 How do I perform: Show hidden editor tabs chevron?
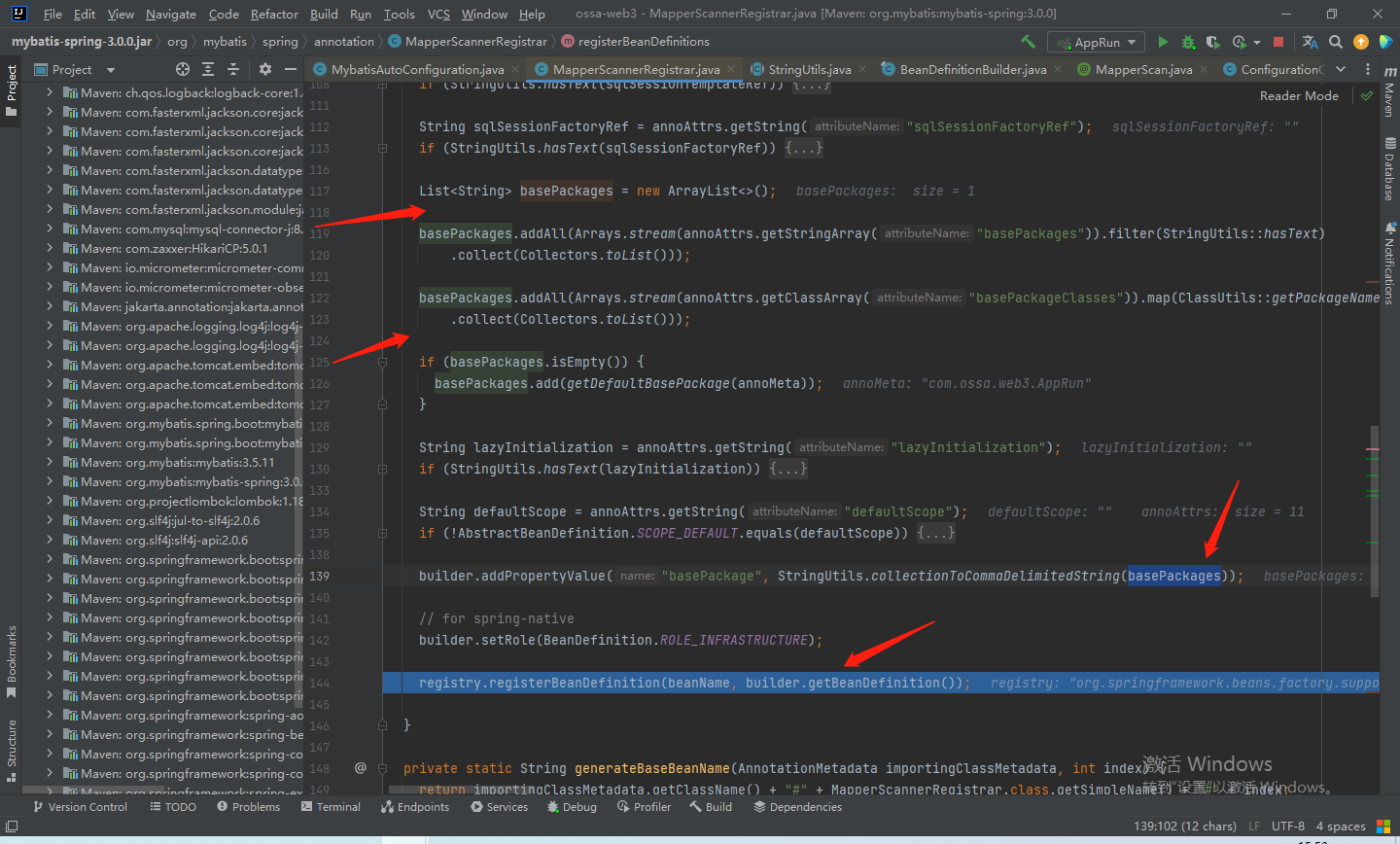point(1341,69)
